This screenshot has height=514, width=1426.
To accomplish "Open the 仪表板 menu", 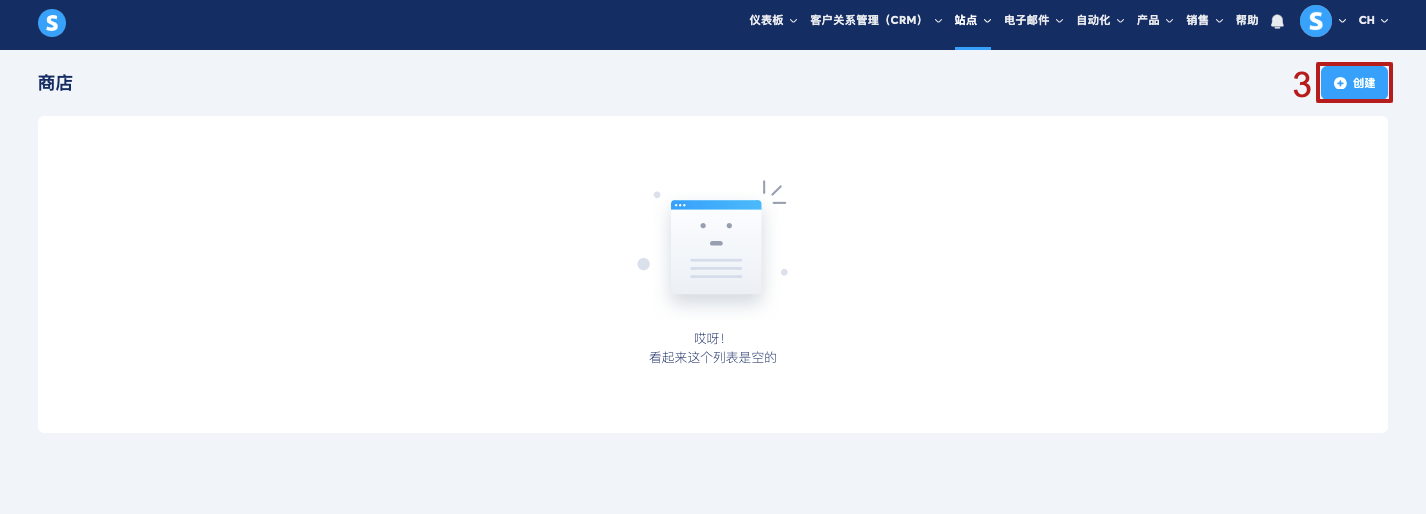I will [x=773, y=20].
